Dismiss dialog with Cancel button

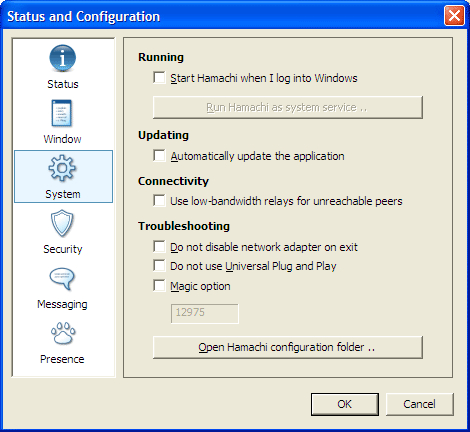tap(419, 404)
